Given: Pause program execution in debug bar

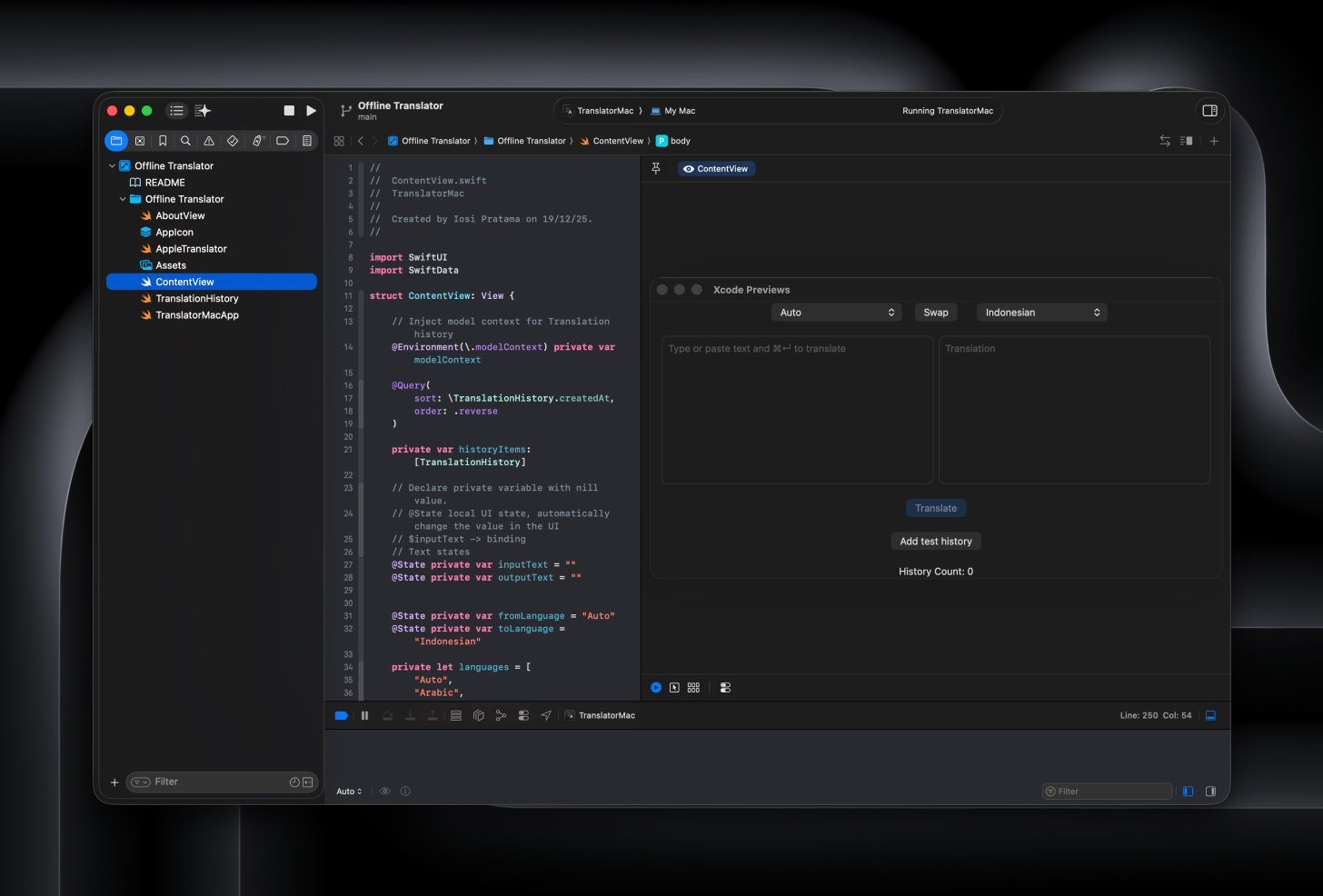Looking at the screenshot, I should coord(364,716).
